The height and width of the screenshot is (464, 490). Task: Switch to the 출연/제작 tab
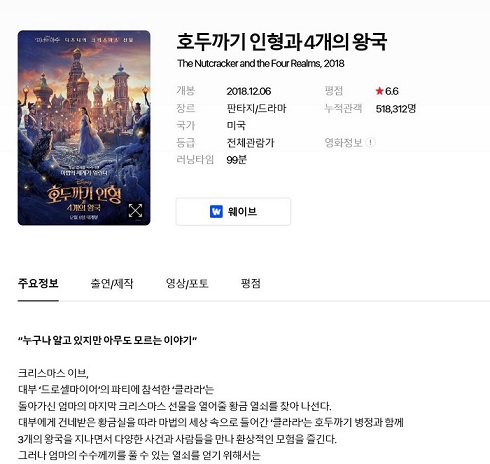[112, 284]
